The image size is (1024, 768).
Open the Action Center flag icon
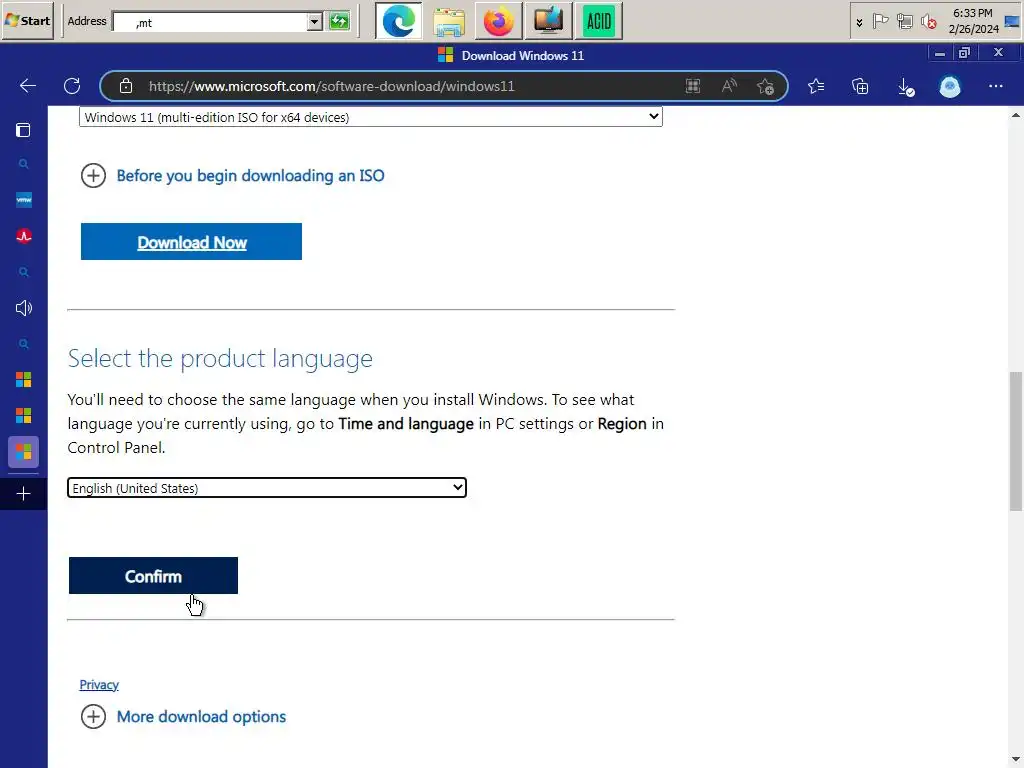pyautogui.click(x=880, y=22)
